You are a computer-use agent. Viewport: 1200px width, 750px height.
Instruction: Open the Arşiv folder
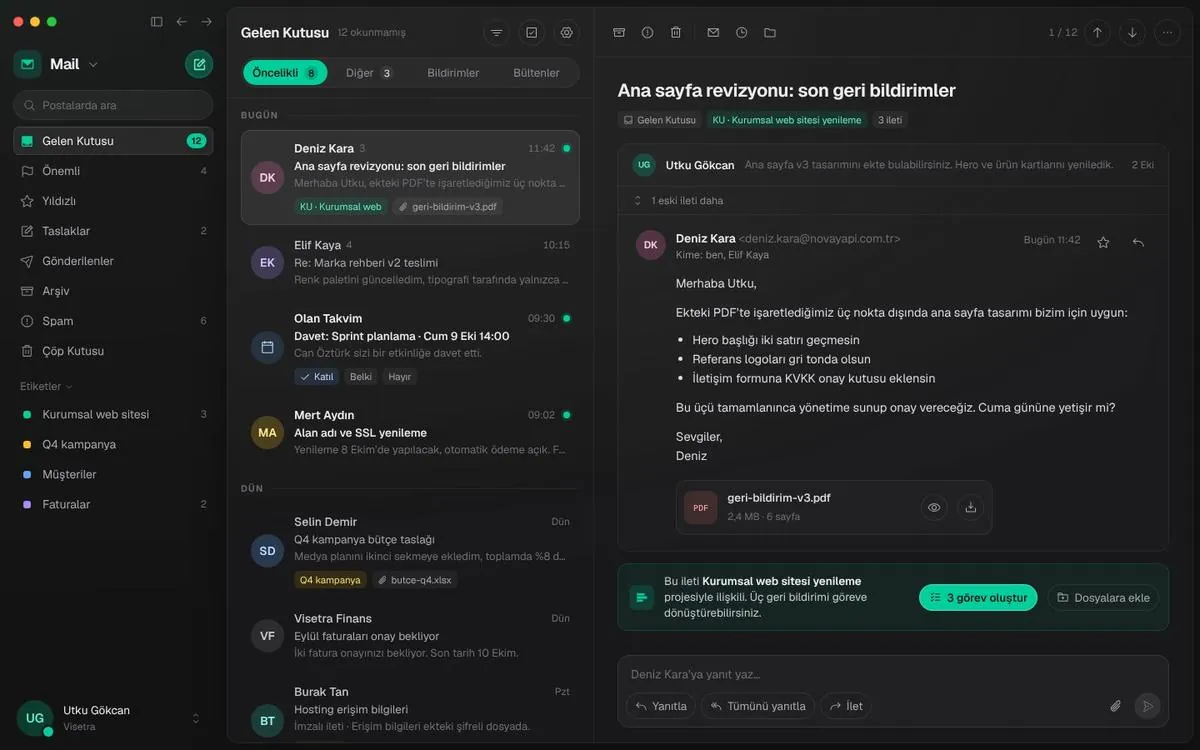point(113,291)
